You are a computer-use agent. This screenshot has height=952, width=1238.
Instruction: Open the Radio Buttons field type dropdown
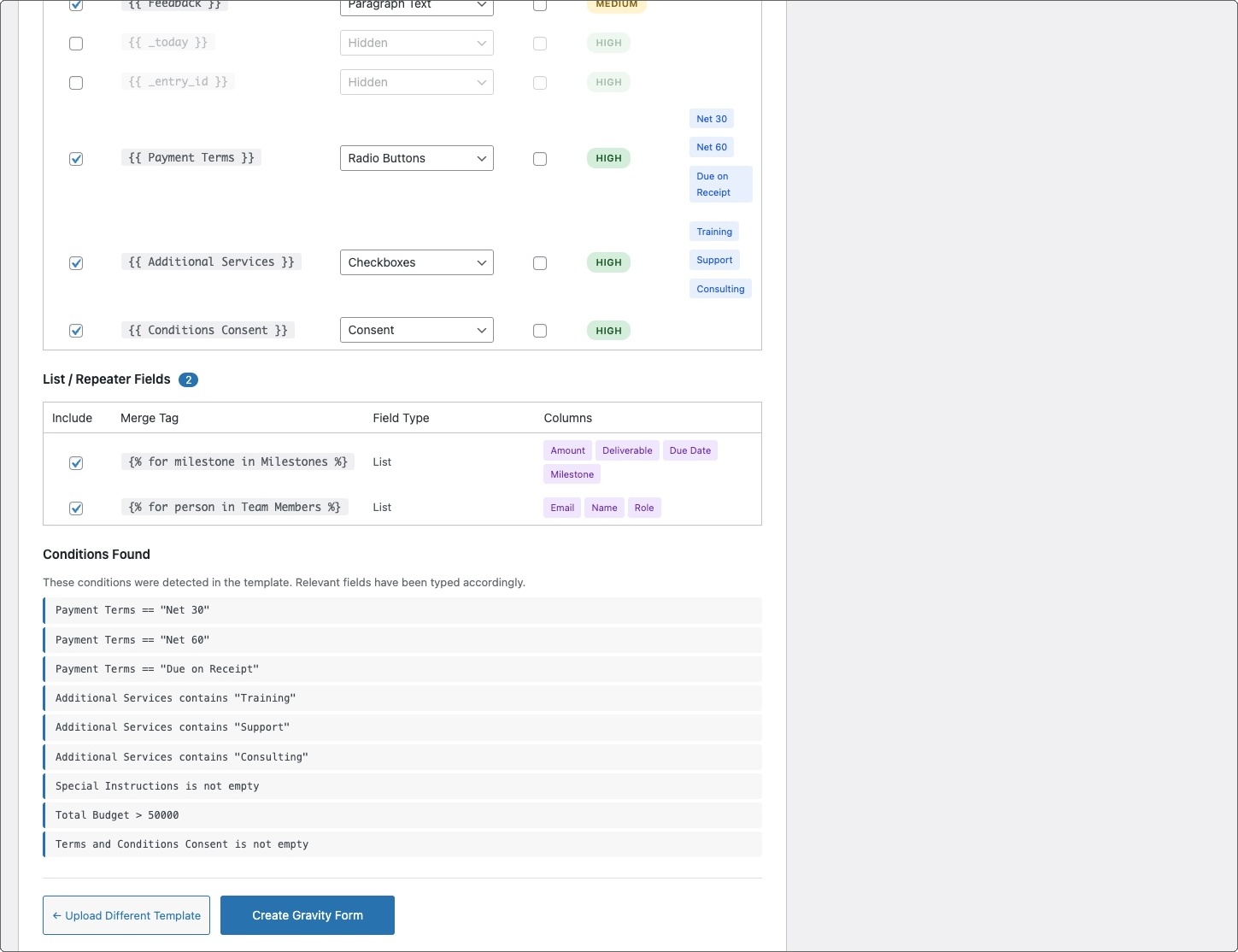pyautogui.click(x=416, y=158)
